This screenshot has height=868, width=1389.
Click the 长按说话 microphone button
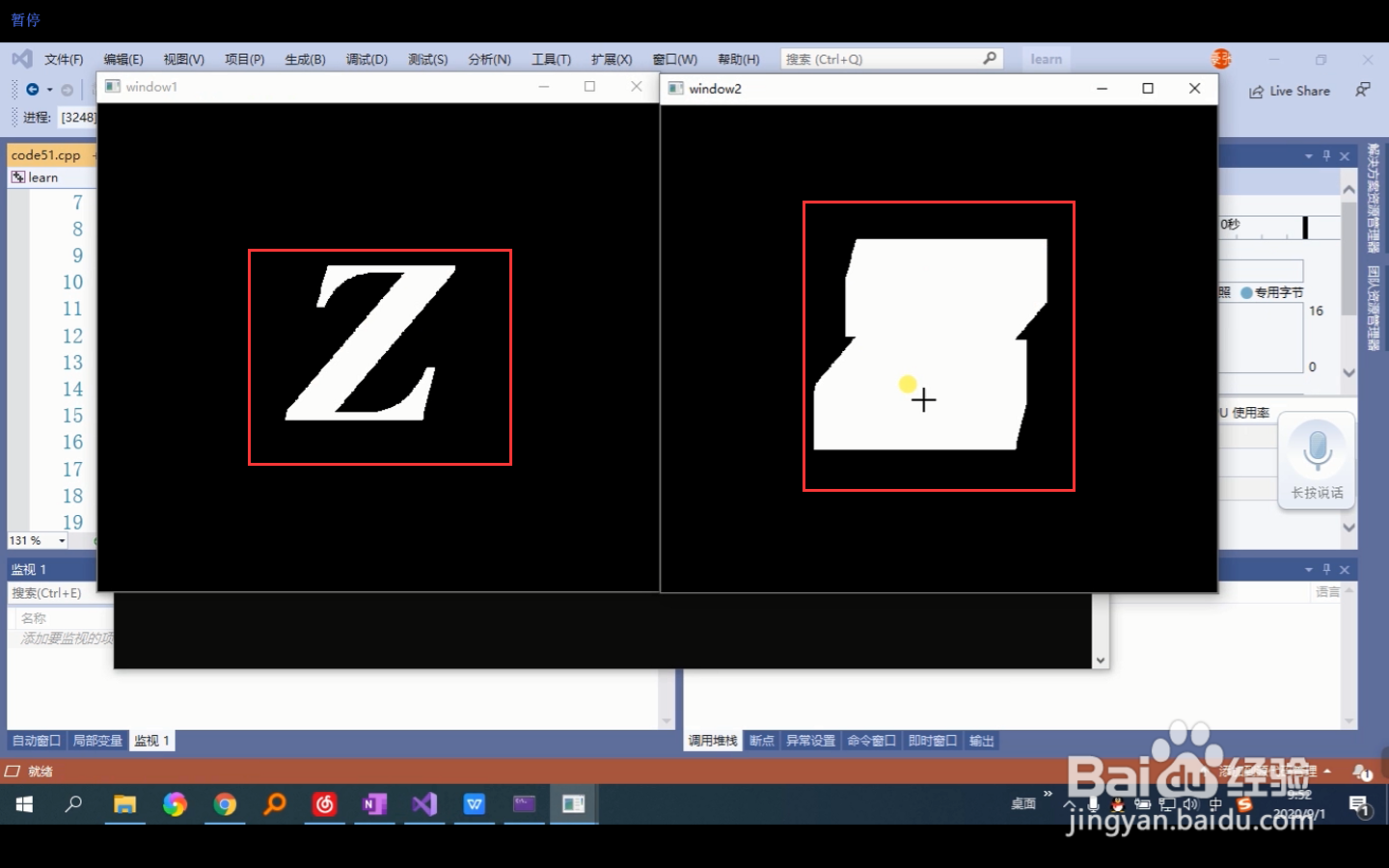[x=1317, y=461]
